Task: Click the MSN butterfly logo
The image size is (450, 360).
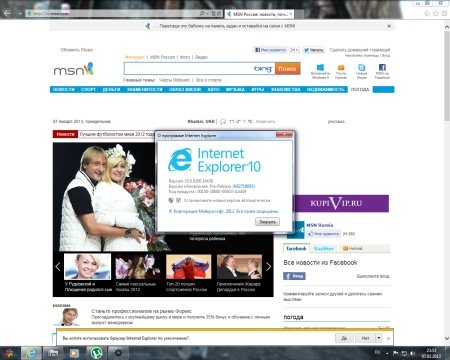Action: click(x=73, y=69)
